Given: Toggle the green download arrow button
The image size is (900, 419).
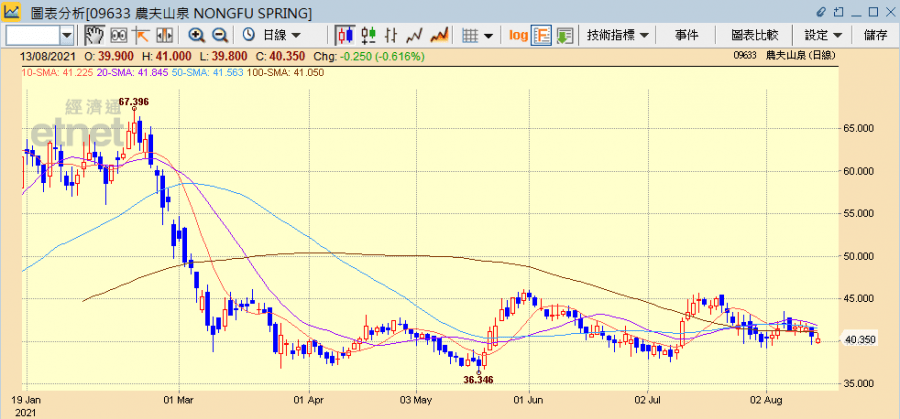Looking at the screenshot, I should [565, 35].
